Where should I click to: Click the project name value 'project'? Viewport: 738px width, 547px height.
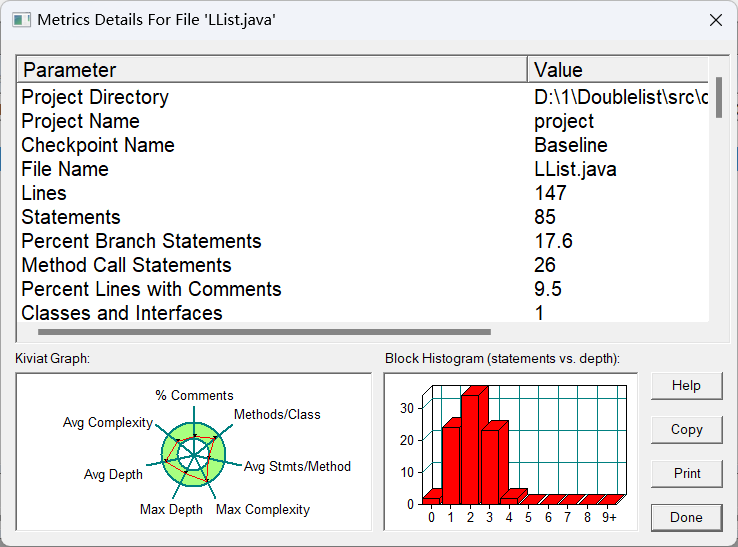click(x=564, y=122)
